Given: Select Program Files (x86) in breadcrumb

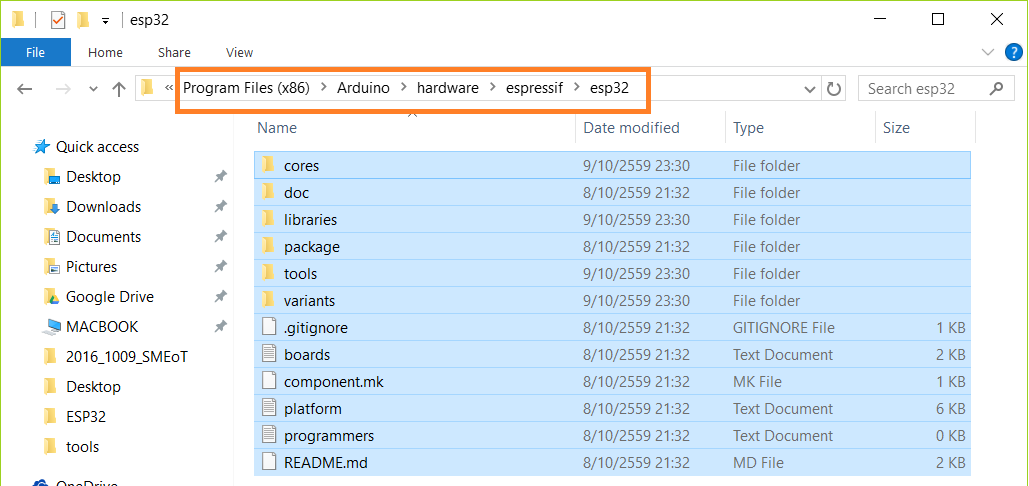Looking at the screenshot, I should click(x=246, y=88).
